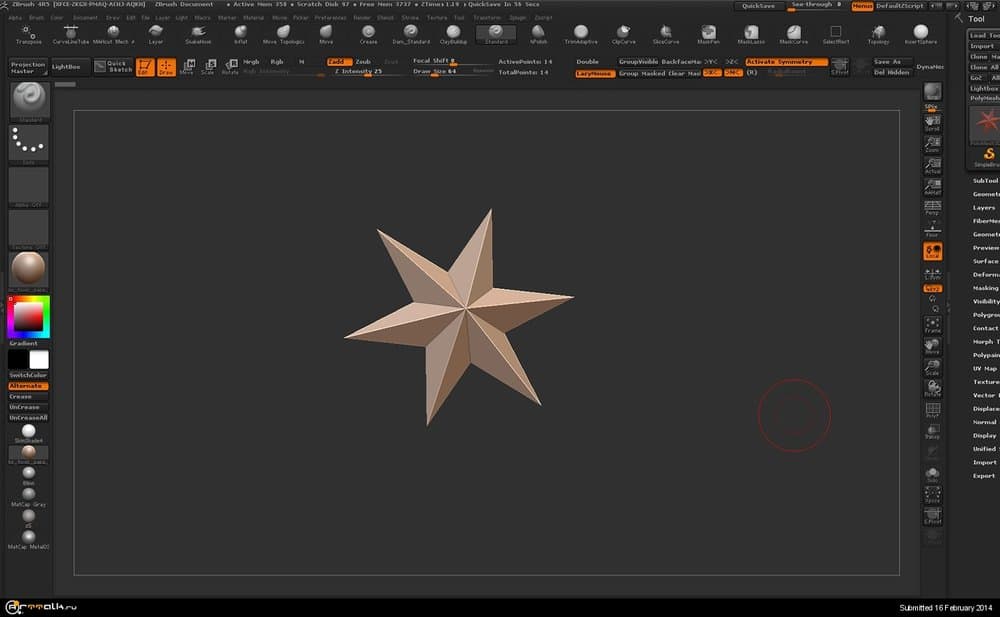Open the Preferences menu
This screenshot has width=1000, height=617.
click(x=330, y=18)
